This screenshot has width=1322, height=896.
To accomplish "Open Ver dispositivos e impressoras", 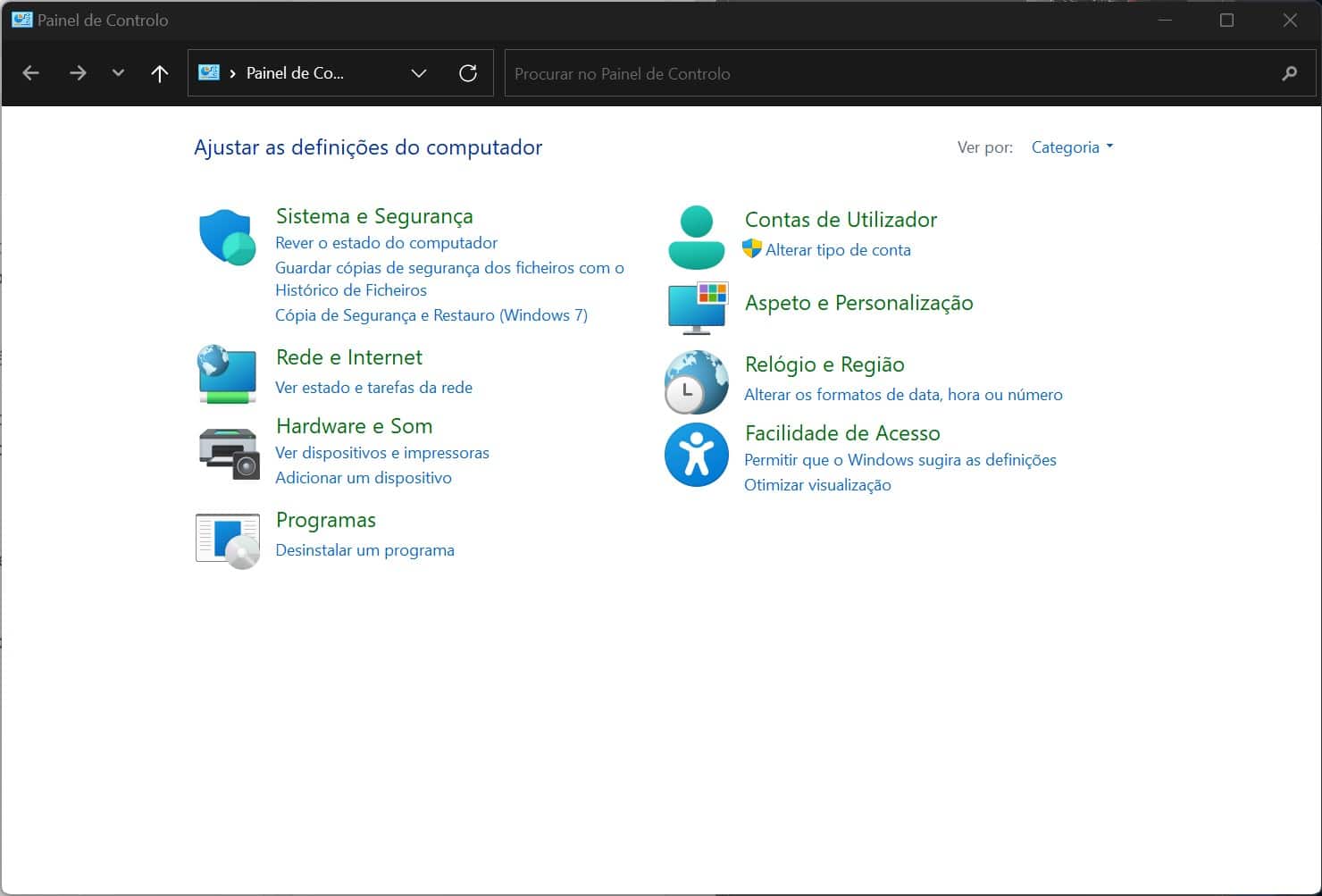I will [x=381, y=453].
